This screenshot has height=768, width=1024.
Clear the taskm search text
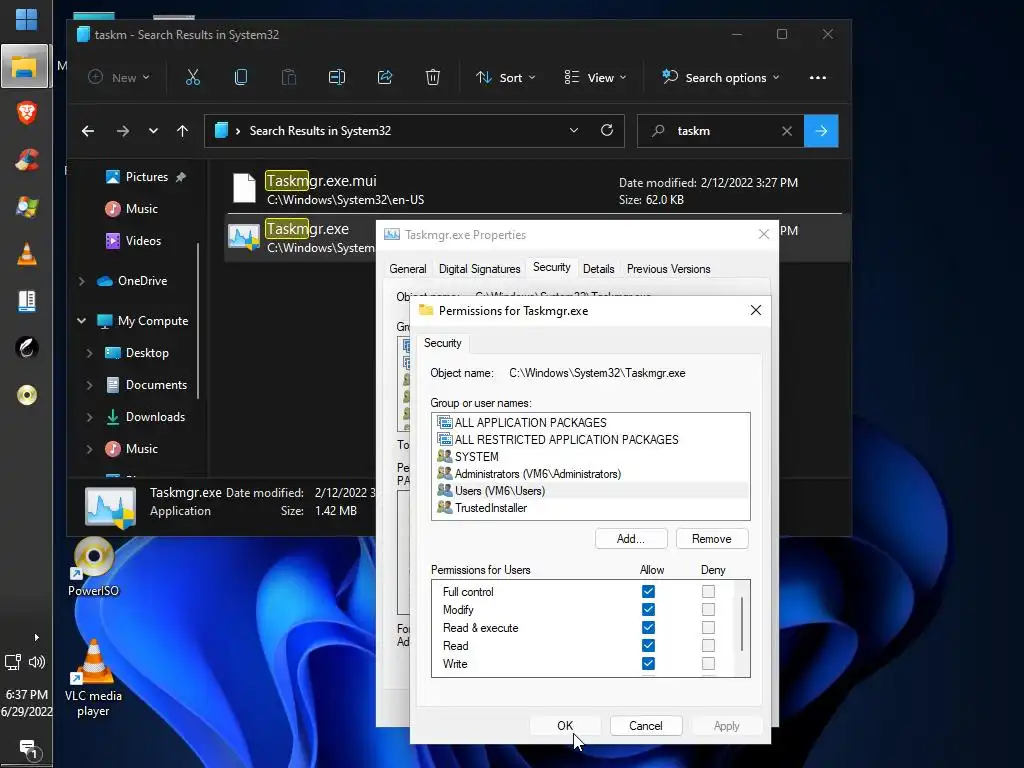pyautogui.click(x=787, y=131)
